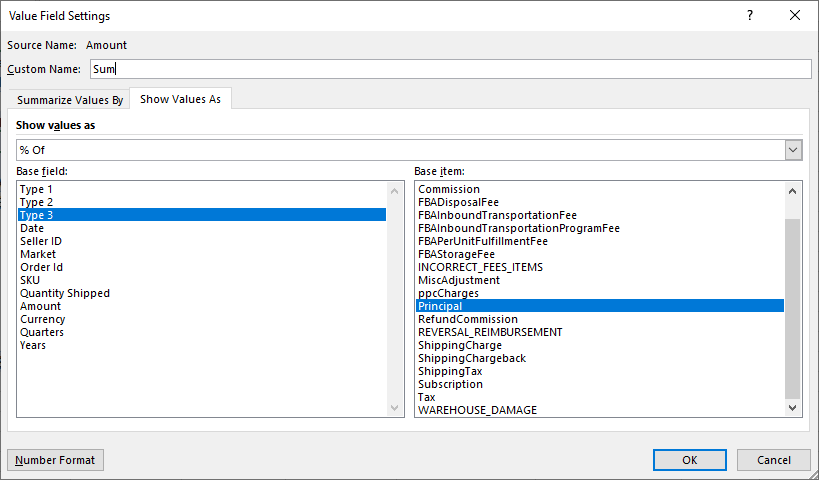Select FBAInboundTransportationFee base item
The height and width of the screenshot is (480, 819).
point(600,215)
